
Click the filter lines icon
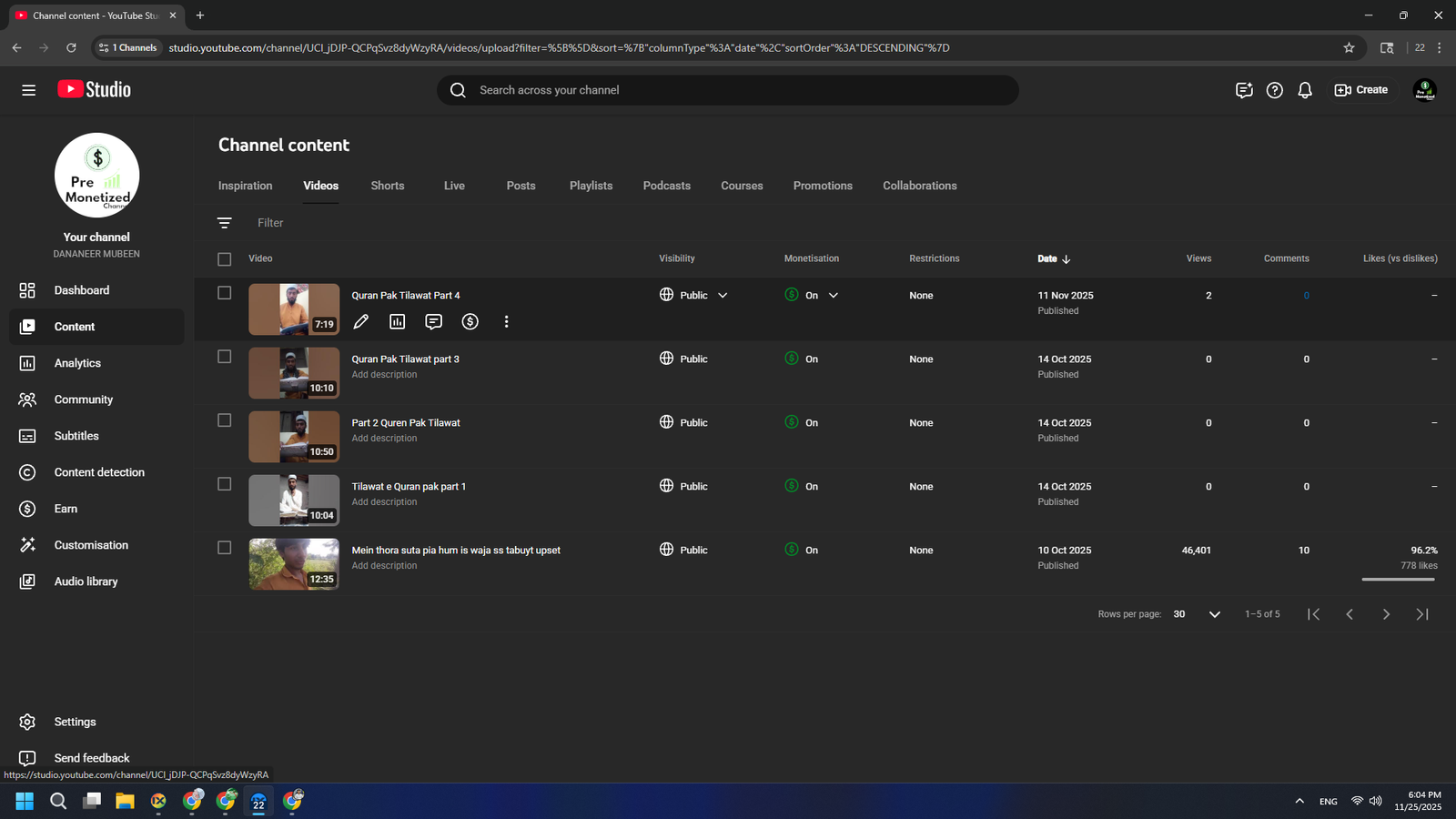click(x=225, y=223)
